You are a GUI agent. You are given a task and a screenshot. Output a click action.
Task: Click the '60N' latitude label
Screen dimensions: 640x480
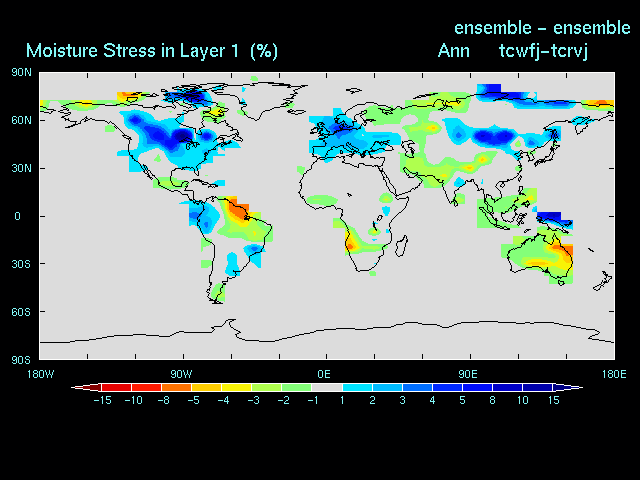click(x=21, y=120)
